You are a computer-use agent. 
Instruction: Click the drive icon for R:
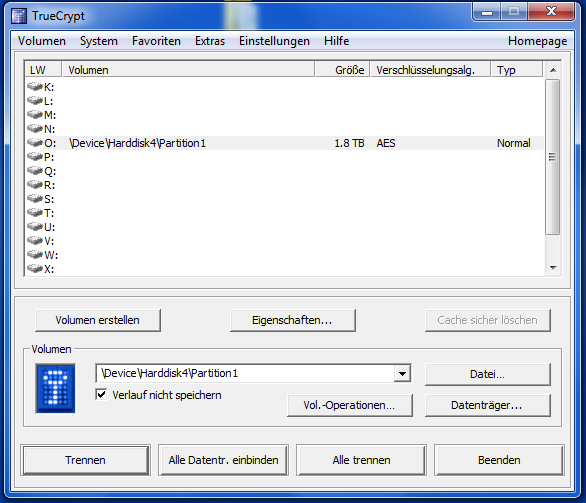35,185
